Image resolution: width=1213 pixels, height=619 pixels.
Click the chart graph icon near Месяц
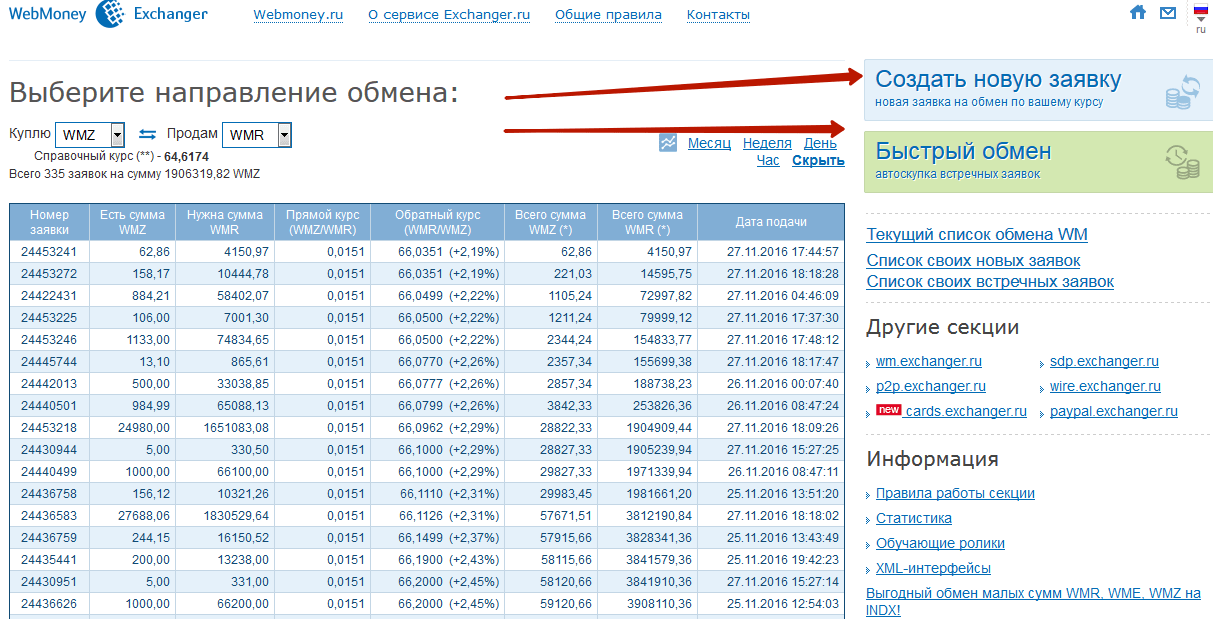[669, 143]
